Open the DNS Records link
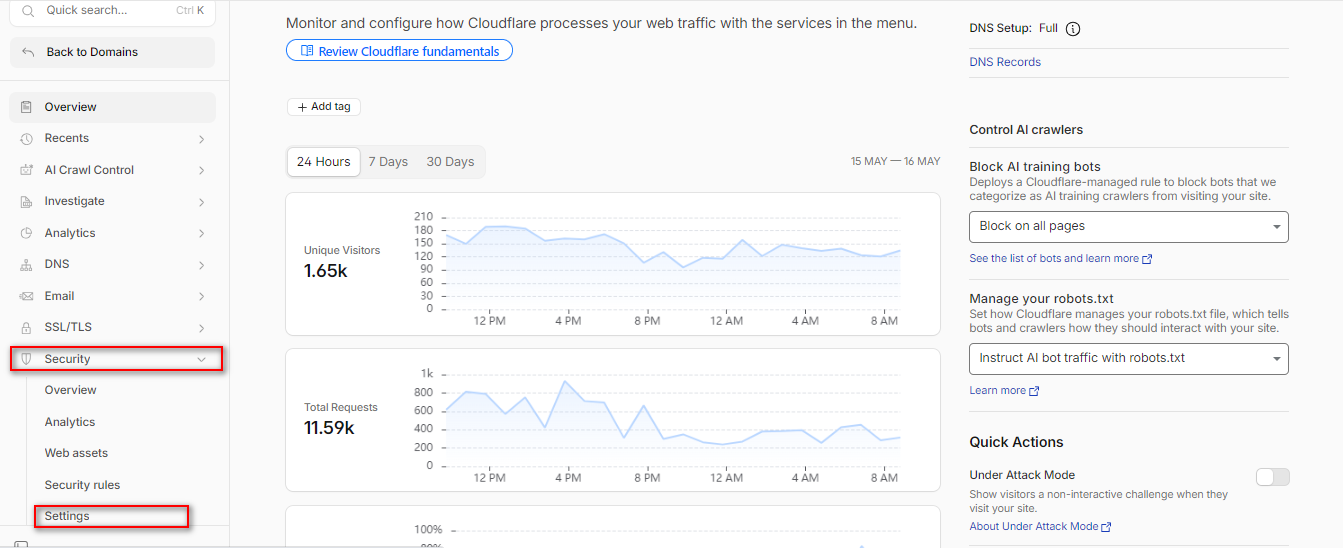 (x=1005, y=62)
